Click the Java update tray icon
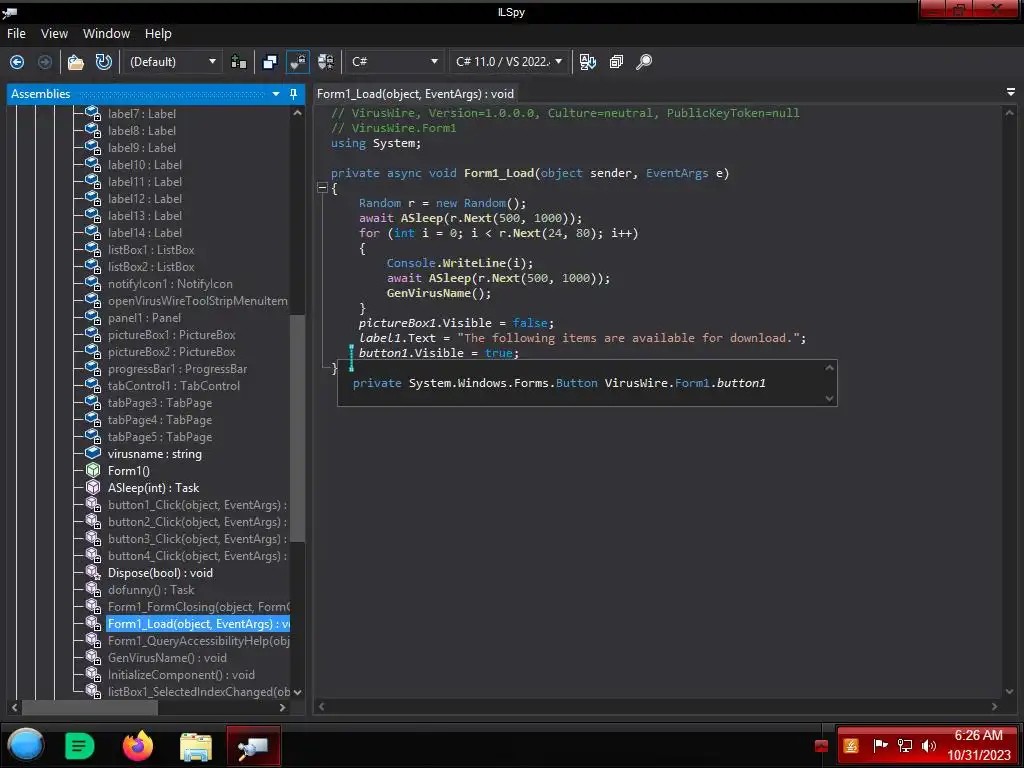The height and width of the screenshot is (768, 1024). point(851,746)
